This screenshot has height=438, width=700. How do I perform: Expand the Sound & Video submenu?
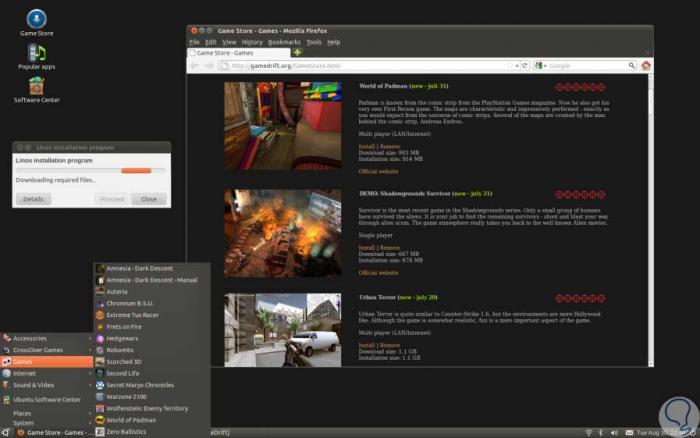(46, 384)
